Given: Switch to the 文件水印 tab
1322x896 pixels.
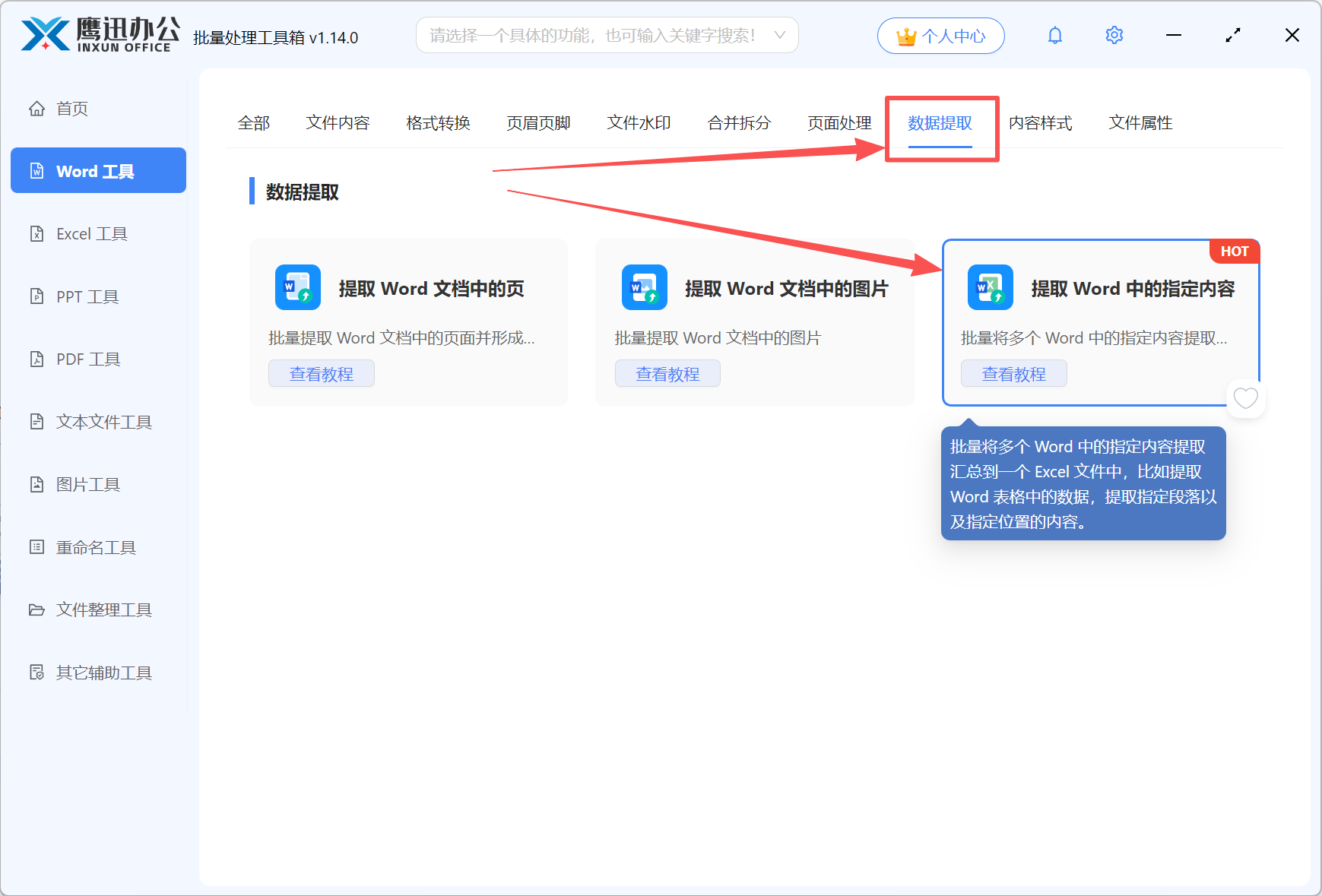Looking at the screenshot, I should [638, 122].
